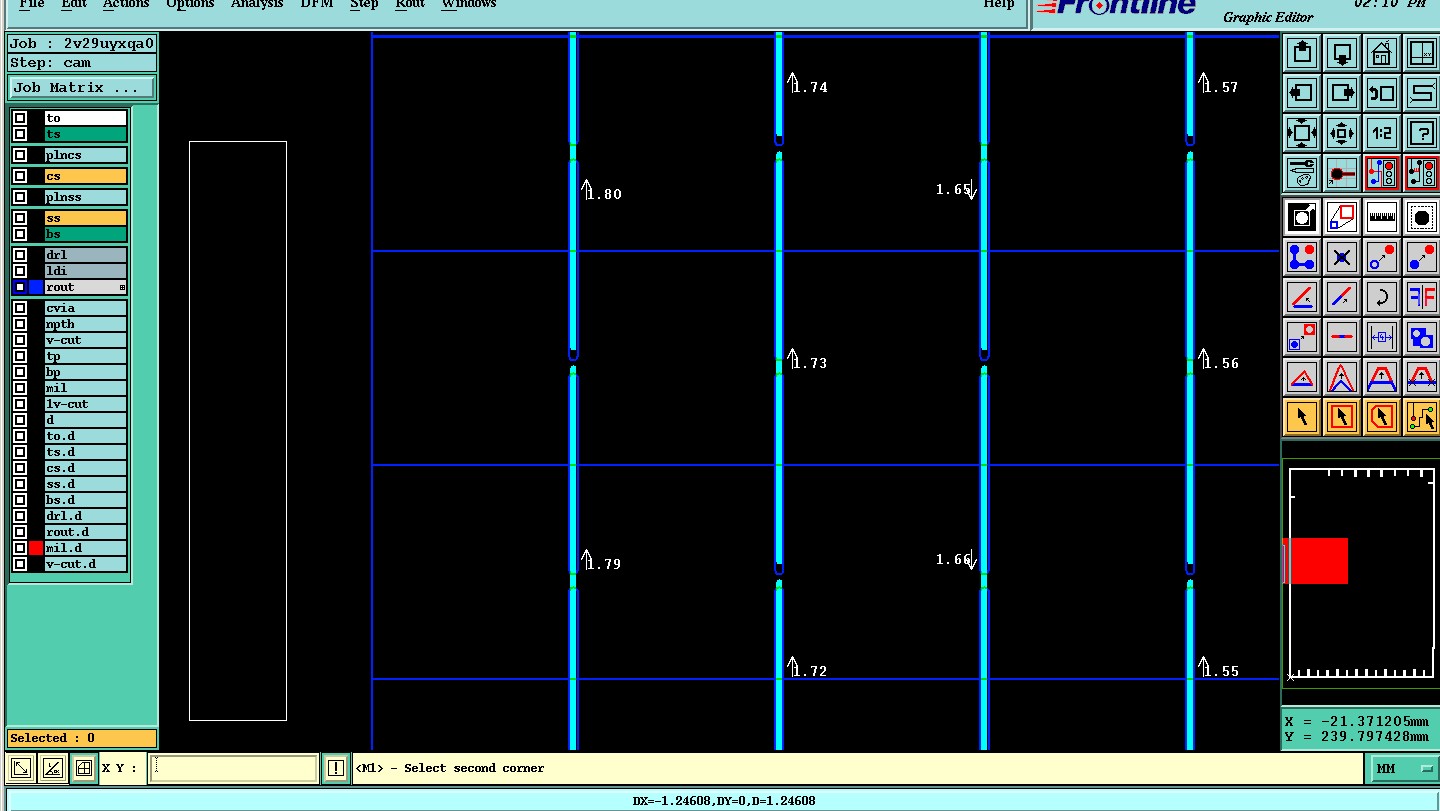Open the Analysis menu
The image size is (1440, 811).
pyautogui.click(x=257, y=4)
